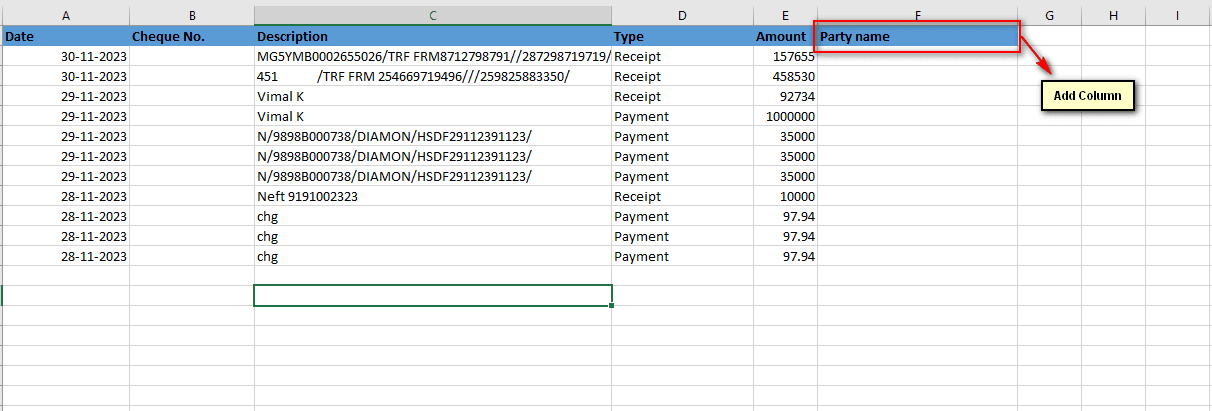The width and height of the screenshot is (1212, 411).
Task: Select Vimal K cell in Payment row
Action: 433,116
